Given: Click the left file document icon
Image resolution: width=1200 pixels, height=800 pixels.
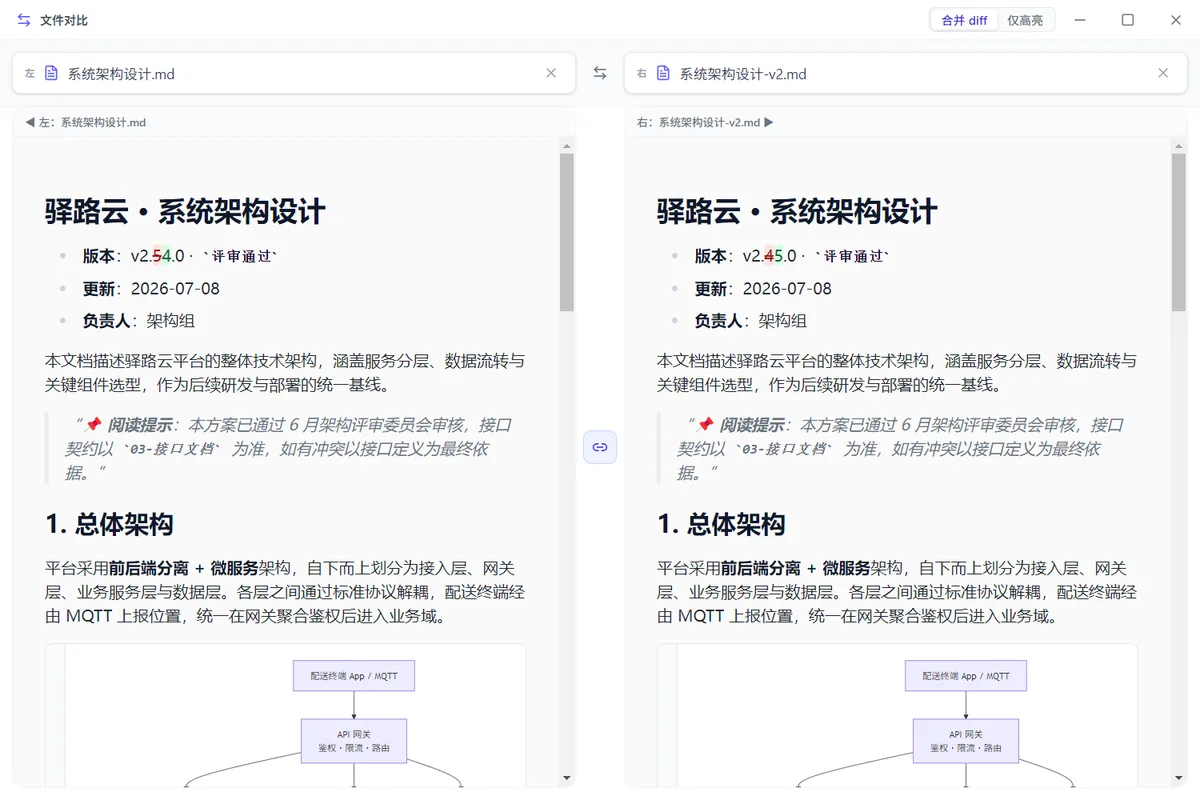Looking at the screenshot, I should click(x=51, y=73).
